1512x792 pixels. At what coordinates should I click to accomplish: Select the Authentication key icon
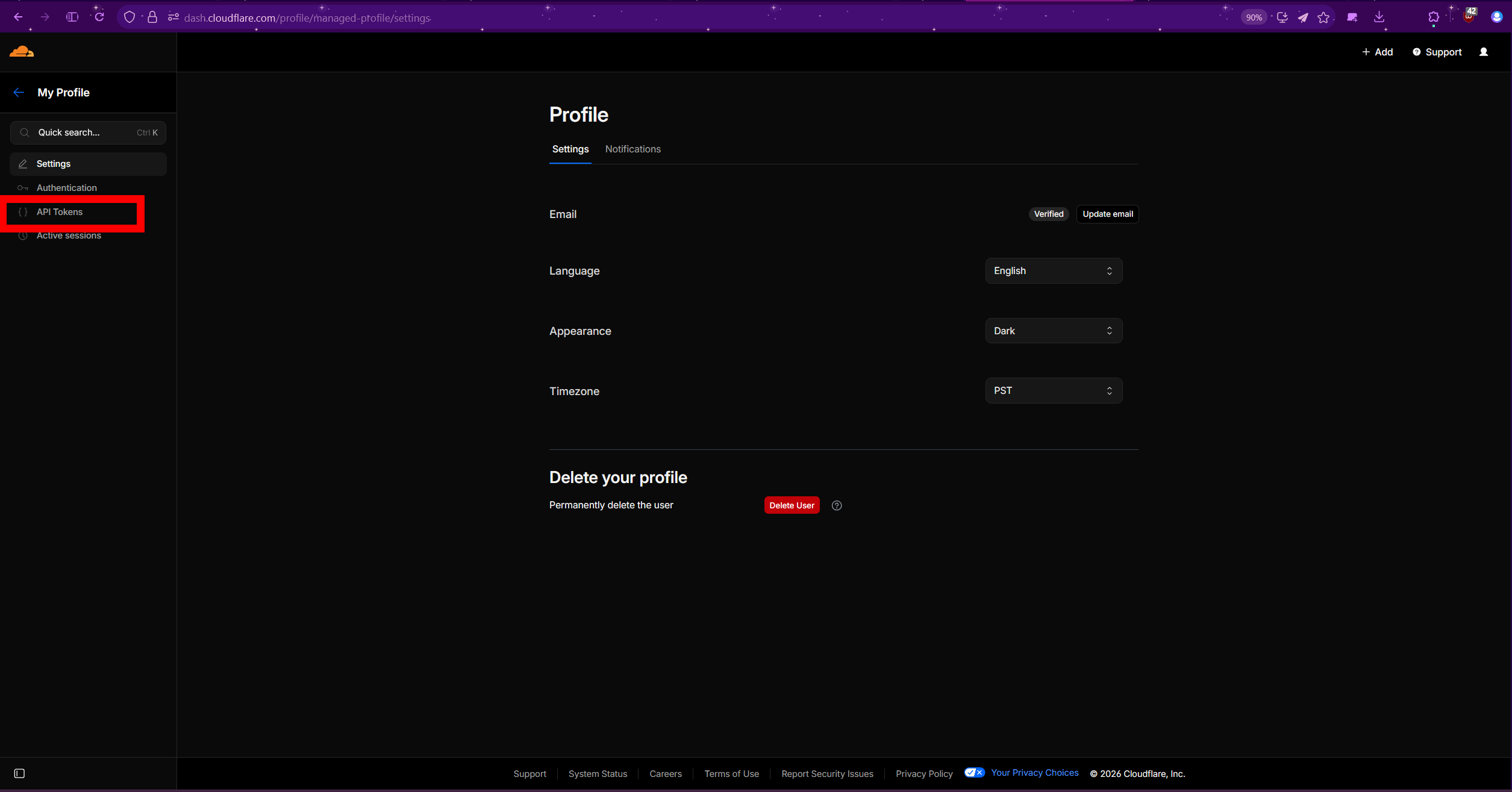click(23, 187)
